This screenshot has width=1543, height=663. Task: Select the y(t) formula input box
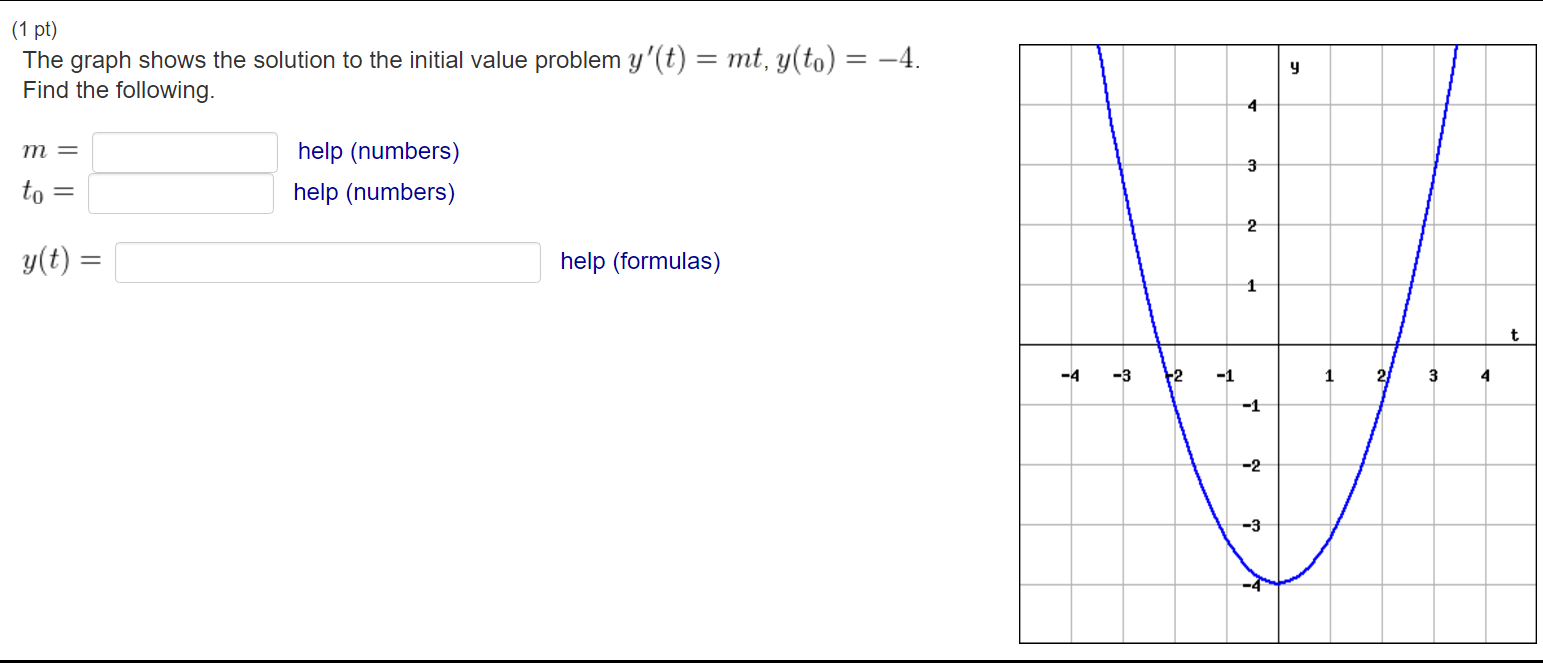(328, 262)
